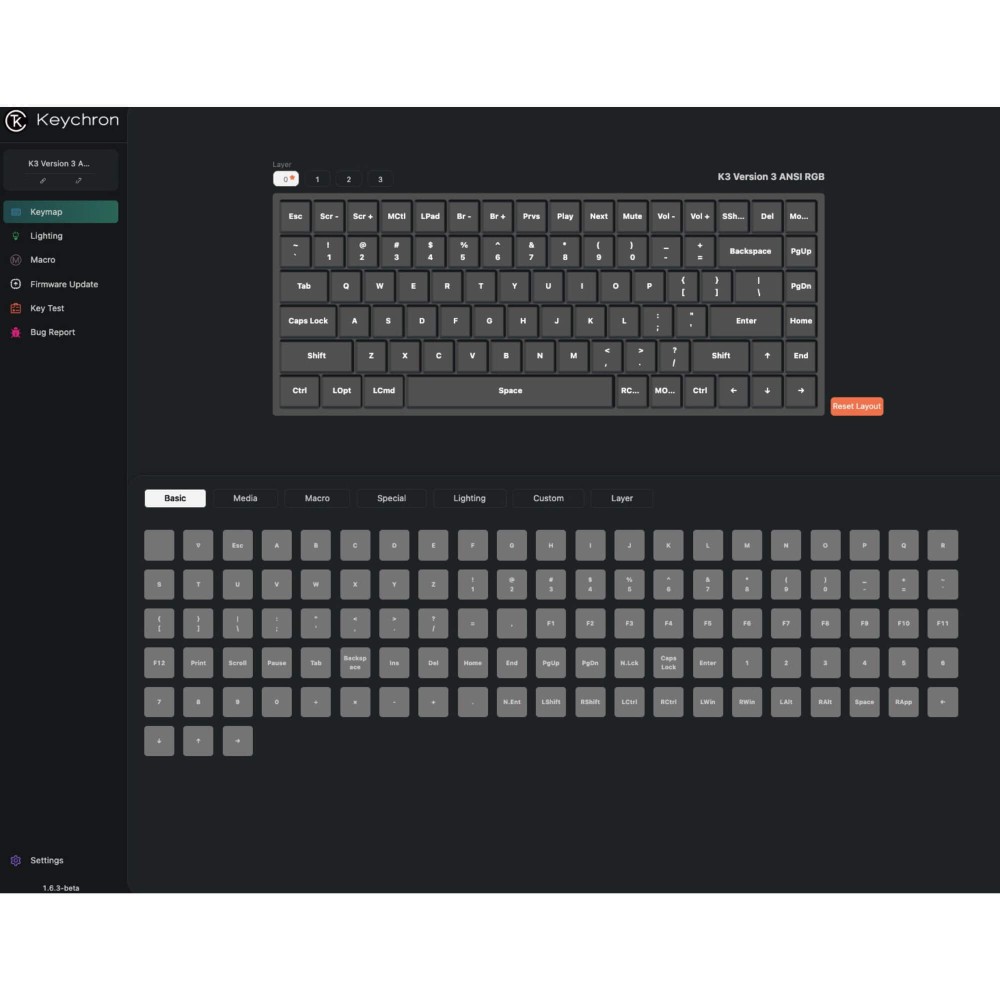Open the Layer keycode tab

pos(622,499)
